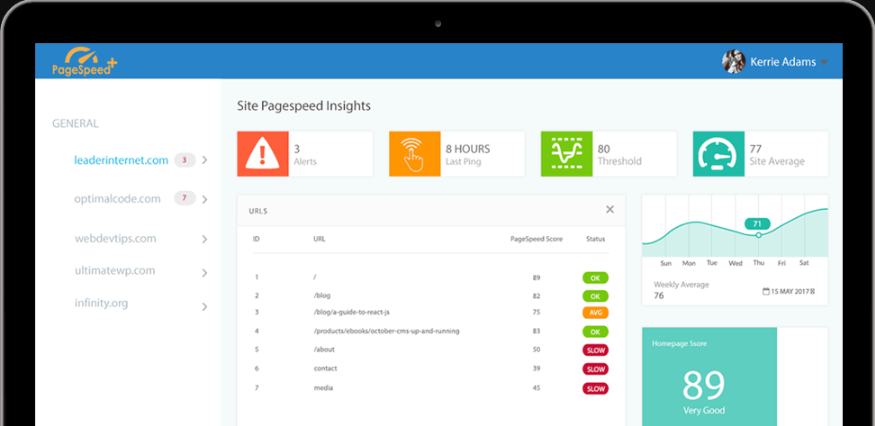
Task: Click the calendar icon beside the date
Action: coord(766,291)
